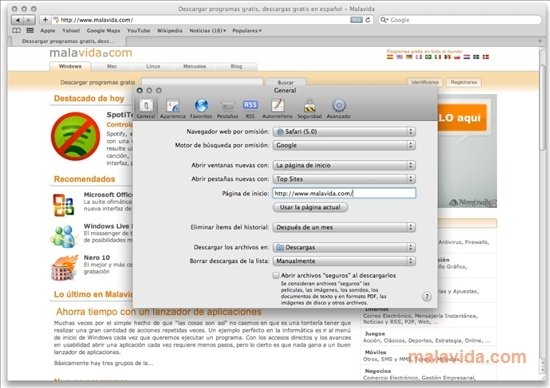Open the Pestañas preferences pane
550x388 pixels.
pyautogui.click(x=227, y=109)
